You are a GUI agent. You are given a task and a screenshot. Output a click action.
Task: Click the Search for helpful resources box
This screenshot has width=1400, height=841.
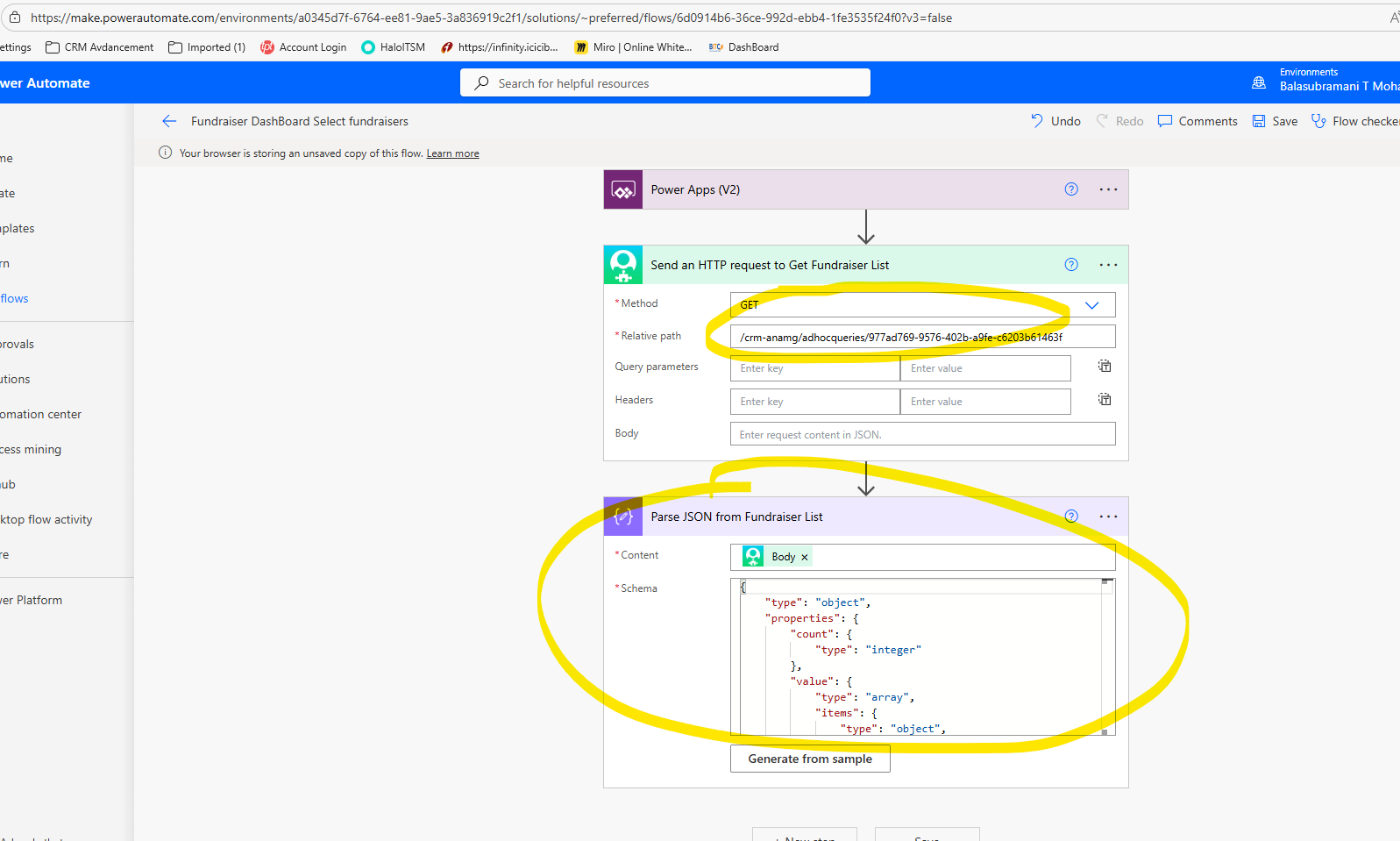click(665, 83)
